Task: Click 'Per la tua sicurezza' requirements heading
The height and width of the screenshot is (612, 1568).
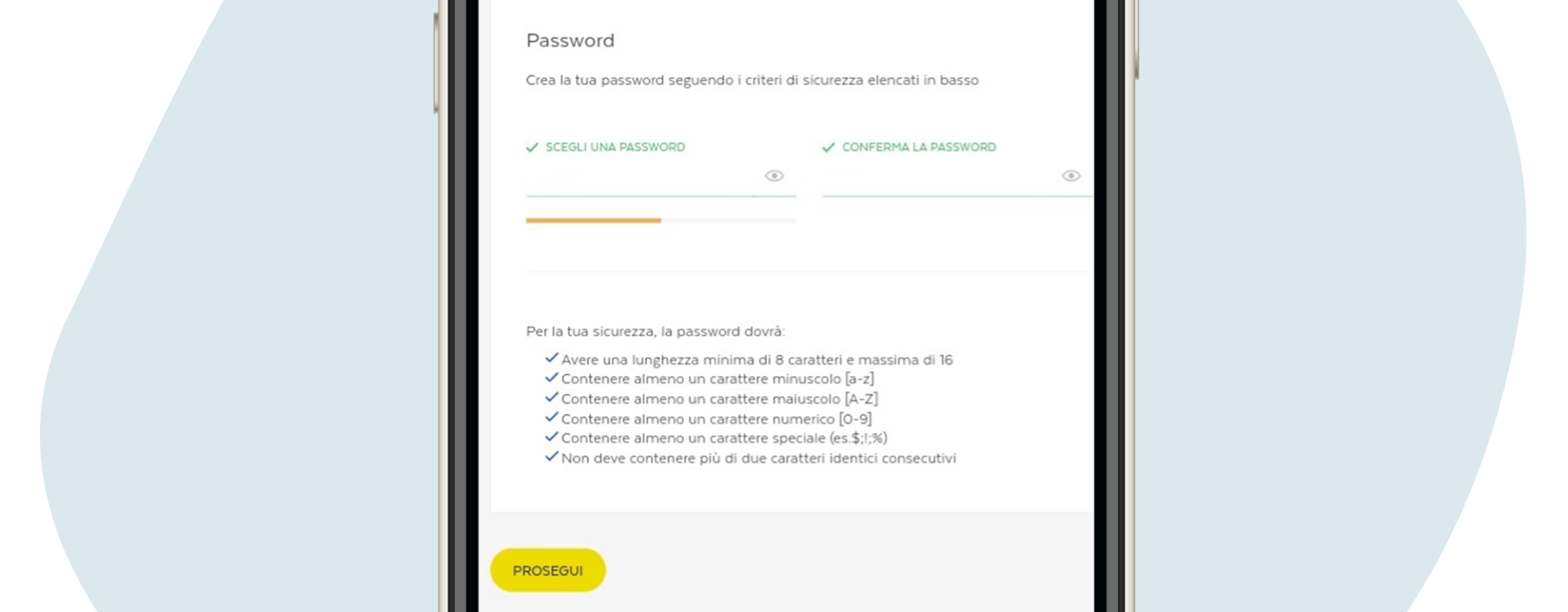Action: click(655, 331)
